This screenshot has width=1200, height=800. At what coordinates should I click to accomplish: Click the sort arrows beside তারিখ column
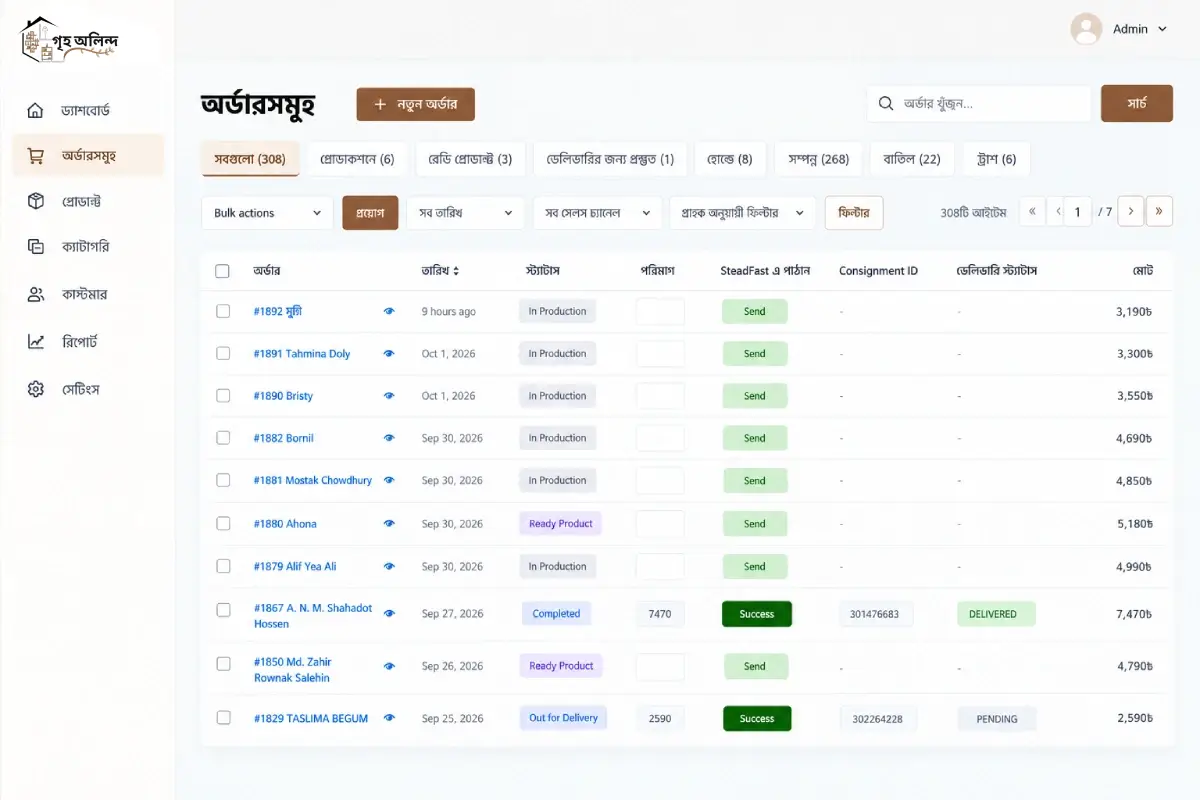coord(456,271)
